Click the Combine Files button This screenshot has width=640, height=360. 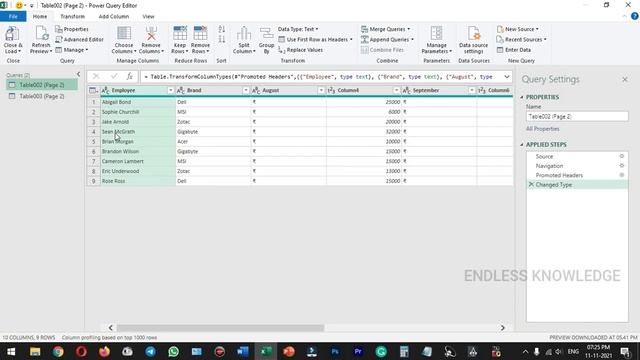[x=382, y=50]
